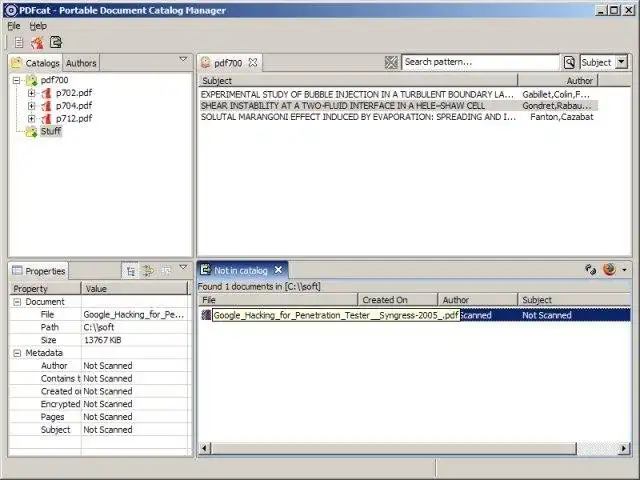
Task: Sort by the Subject column header in pdf700
Action: 358,81
